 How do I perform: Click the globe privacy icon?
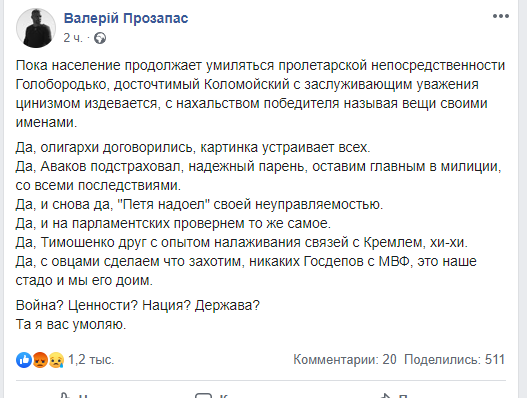100,38
